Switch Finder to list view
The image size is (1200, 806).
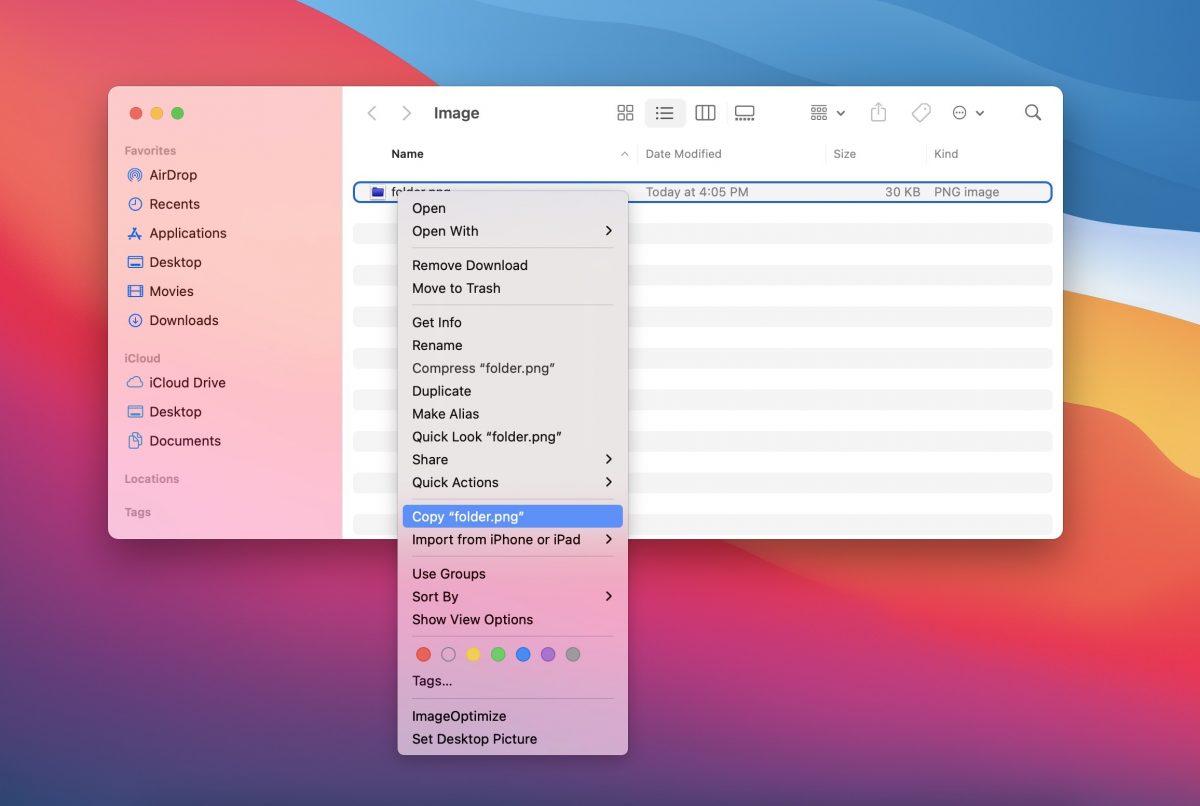tap(664, 113)
